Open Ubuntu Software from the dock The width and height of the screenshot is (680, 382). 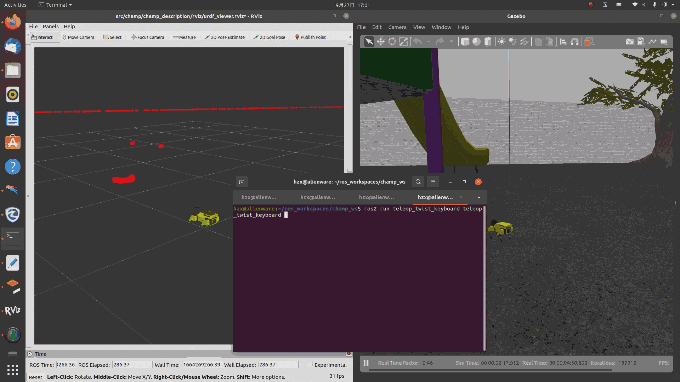click(13, 143)
